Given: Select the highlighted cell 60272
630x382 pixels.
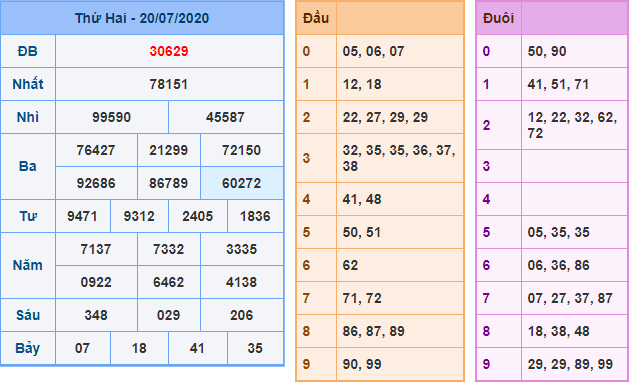Looking at the screenshot, I should click(241, 183).
